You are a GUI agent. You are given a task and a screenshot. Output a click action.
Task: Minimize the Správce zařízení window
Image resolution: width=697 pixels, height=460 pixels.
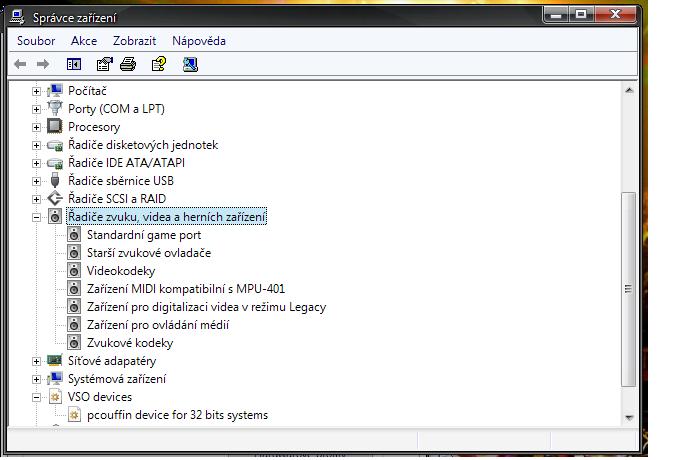click(556, 15)
